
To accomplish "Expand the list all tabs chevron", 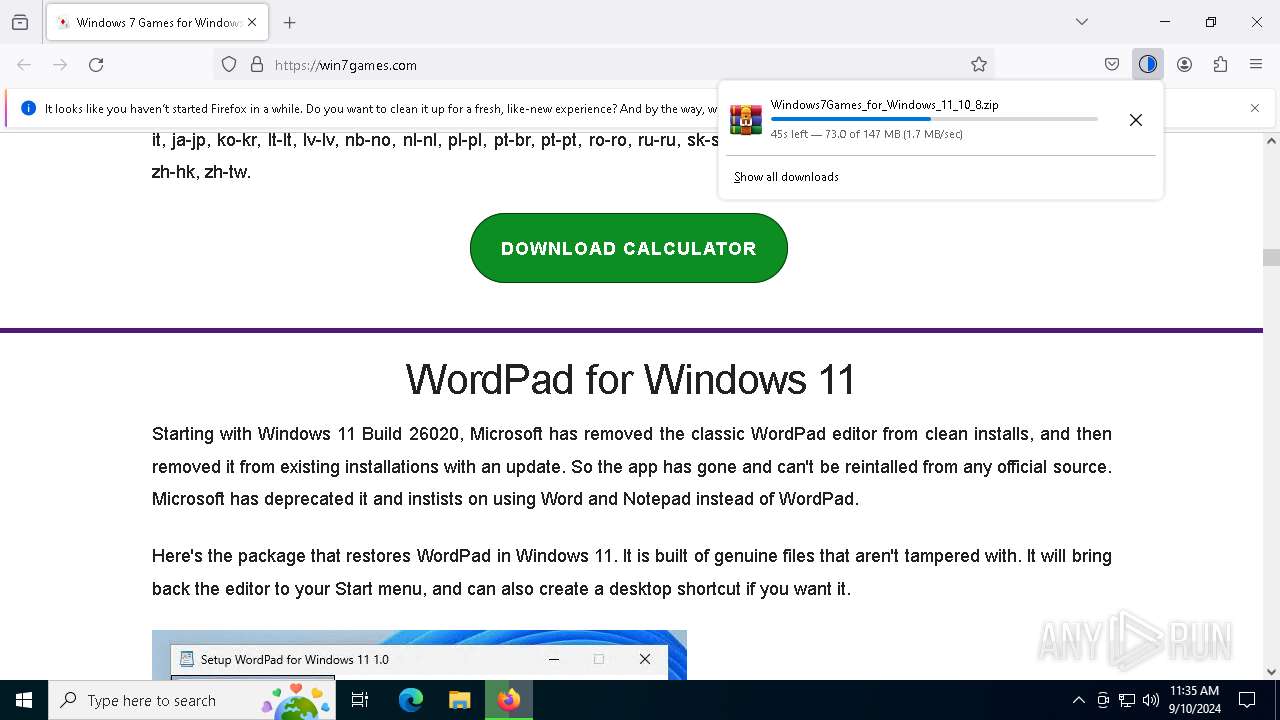I will click(x=1082, y=22).
